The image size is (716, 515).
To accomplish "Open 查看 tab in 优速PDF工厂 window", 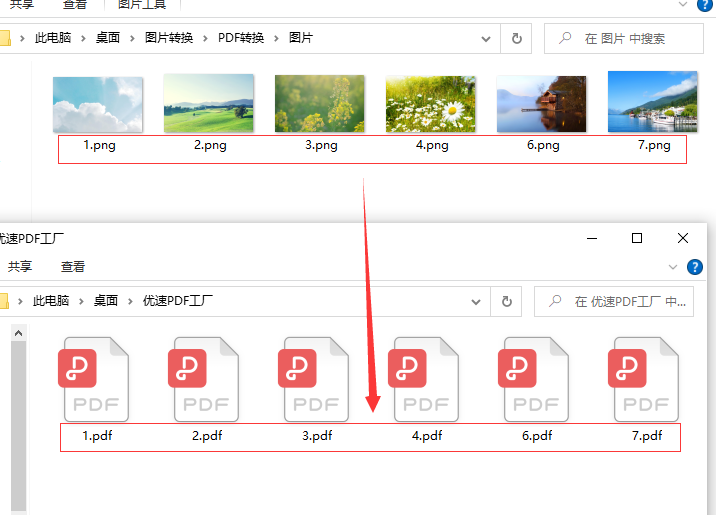I will 73,267.
